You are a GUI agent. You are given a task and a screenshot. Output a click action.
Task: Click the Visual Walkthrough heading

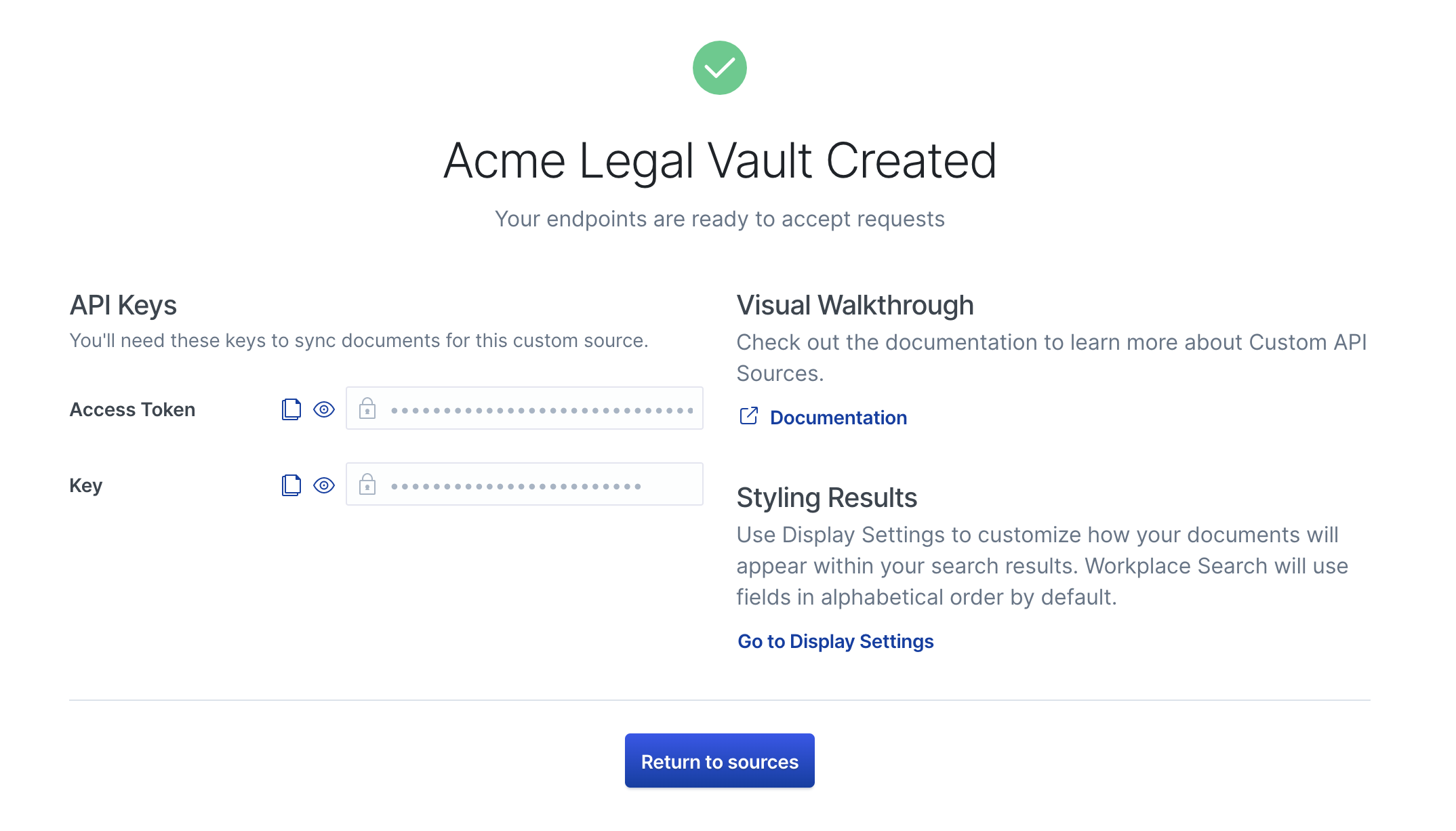tap(855, 306)
